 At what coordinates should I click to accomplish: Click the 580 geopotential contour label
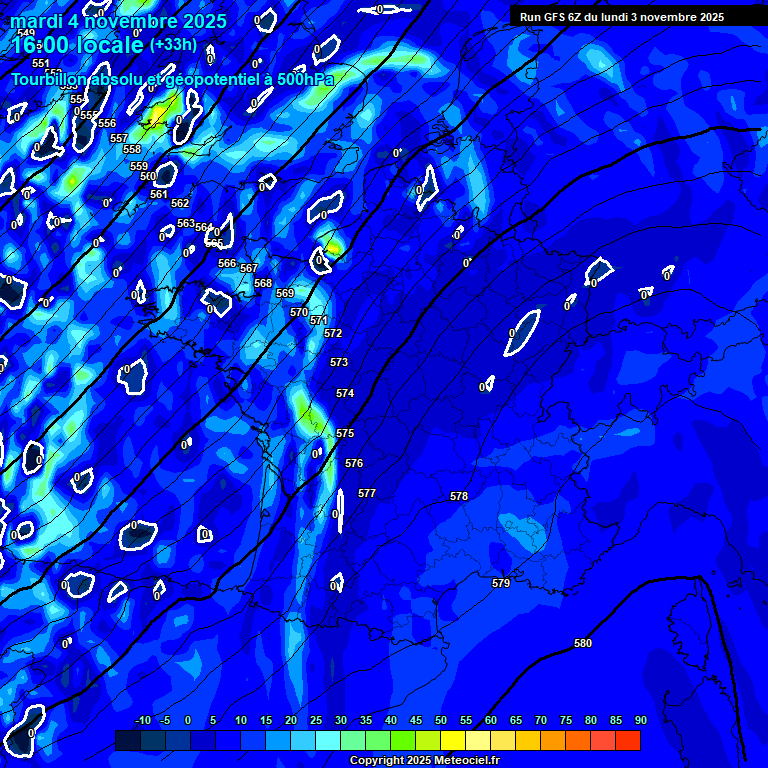pyautogui.click(x=583, y=643)
